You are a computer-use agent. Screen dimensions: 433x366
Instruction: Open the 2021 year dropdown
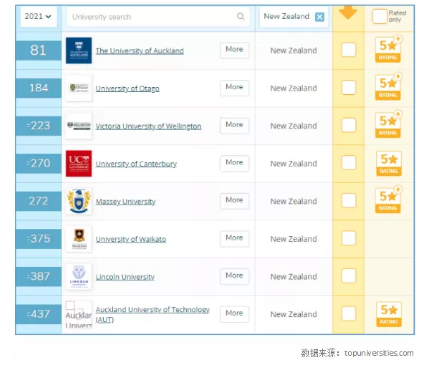coord(38,16)
